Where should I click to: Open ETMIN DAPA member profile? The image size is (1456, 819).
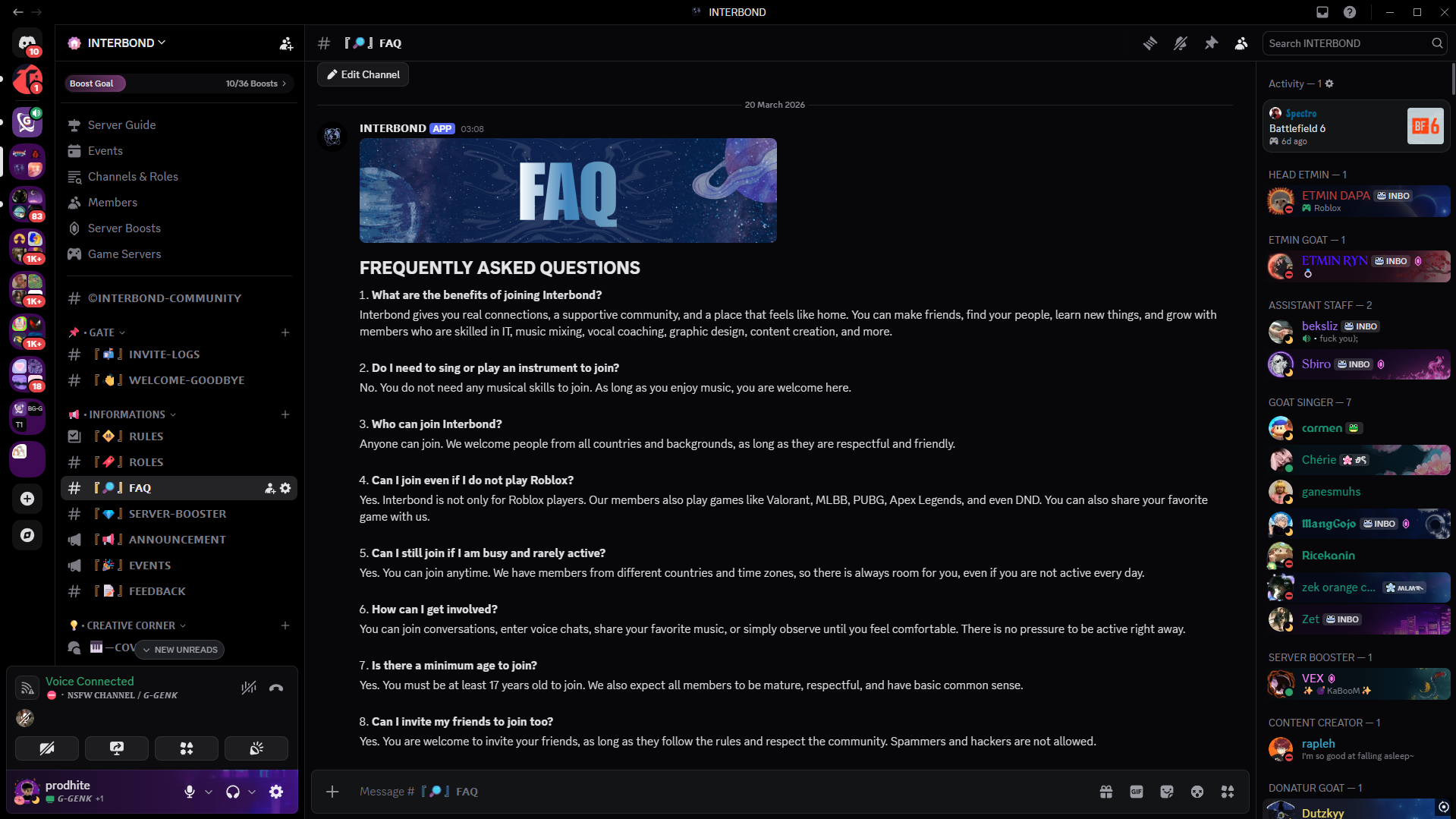tap(1357, 201)
